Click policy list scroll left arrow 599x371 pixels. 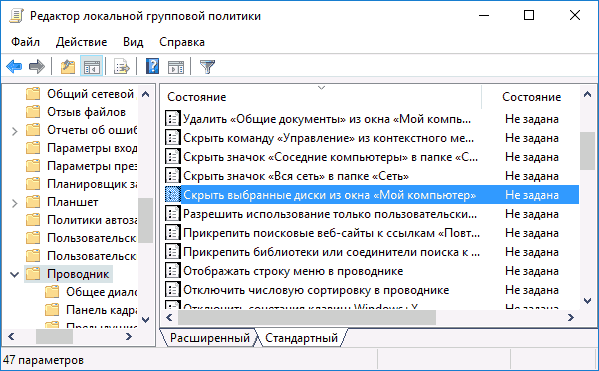tap(170, 317)
